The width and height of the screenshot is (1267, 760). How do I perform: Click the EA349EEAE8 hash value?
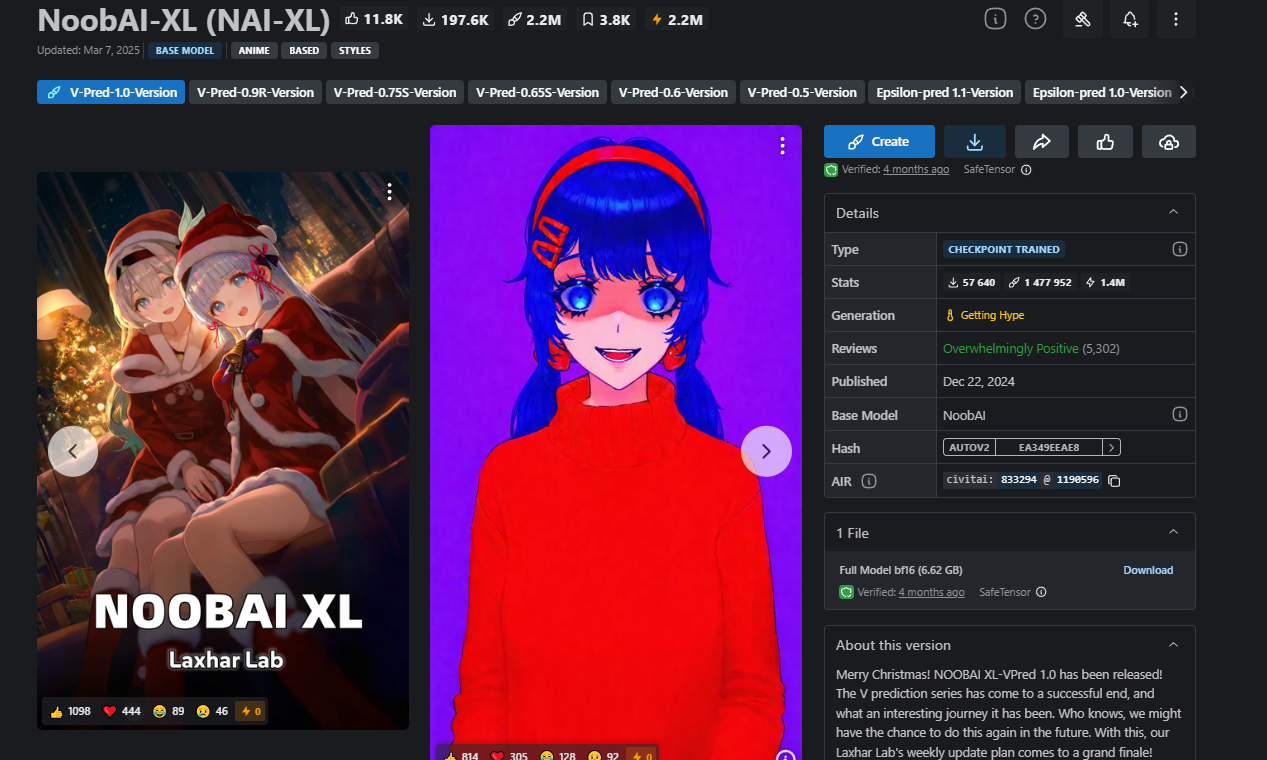point(1049,447)
